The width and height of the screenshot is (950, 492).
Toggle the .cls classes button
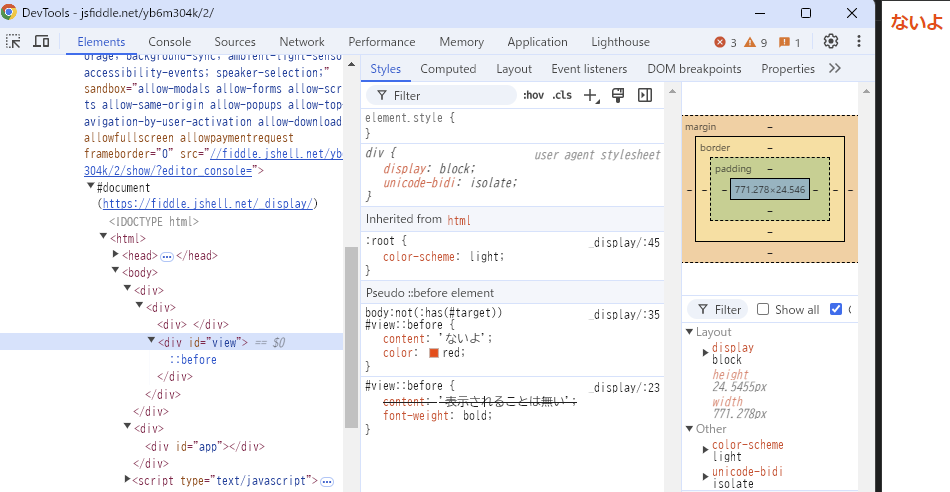562,95
